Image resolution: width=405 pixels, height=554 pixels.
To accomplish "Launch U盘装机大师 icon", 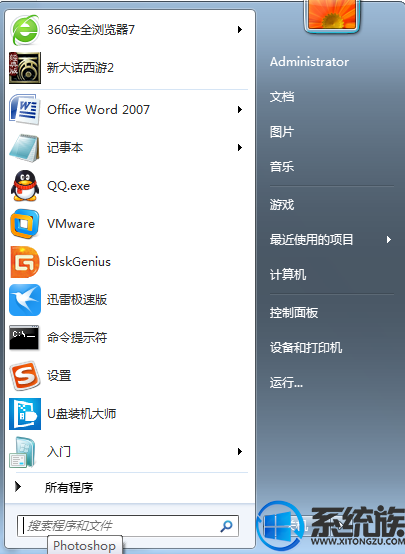I will (x=25, y=414).
